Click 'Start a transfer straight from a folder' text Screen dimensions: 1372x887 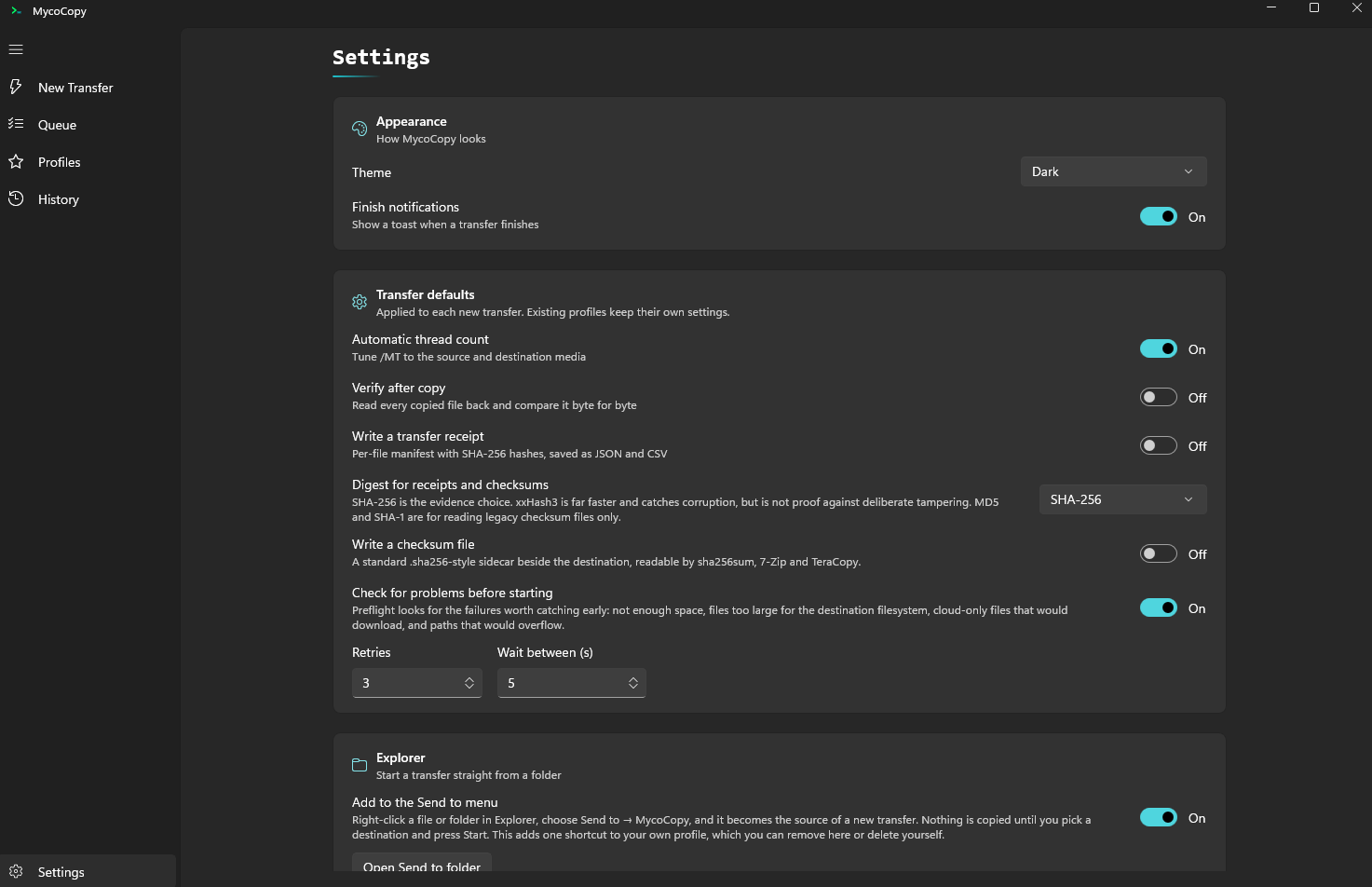pos(469,775)
